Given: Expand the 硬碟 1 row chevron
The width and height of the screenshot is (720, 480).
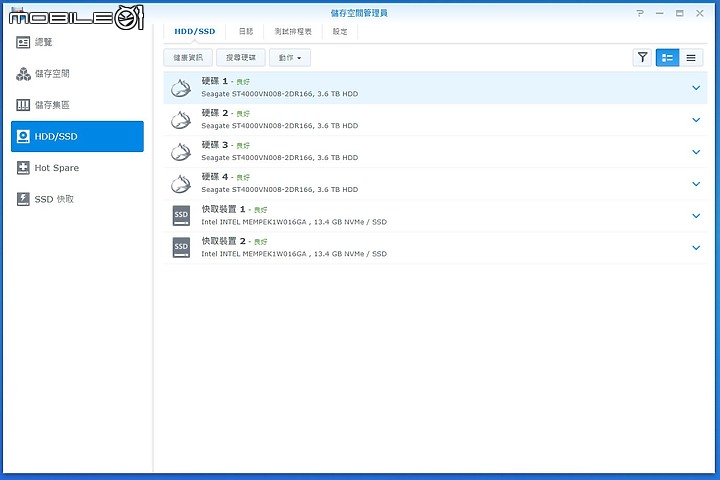Looking at the screenshot, I should coord(696,88).
